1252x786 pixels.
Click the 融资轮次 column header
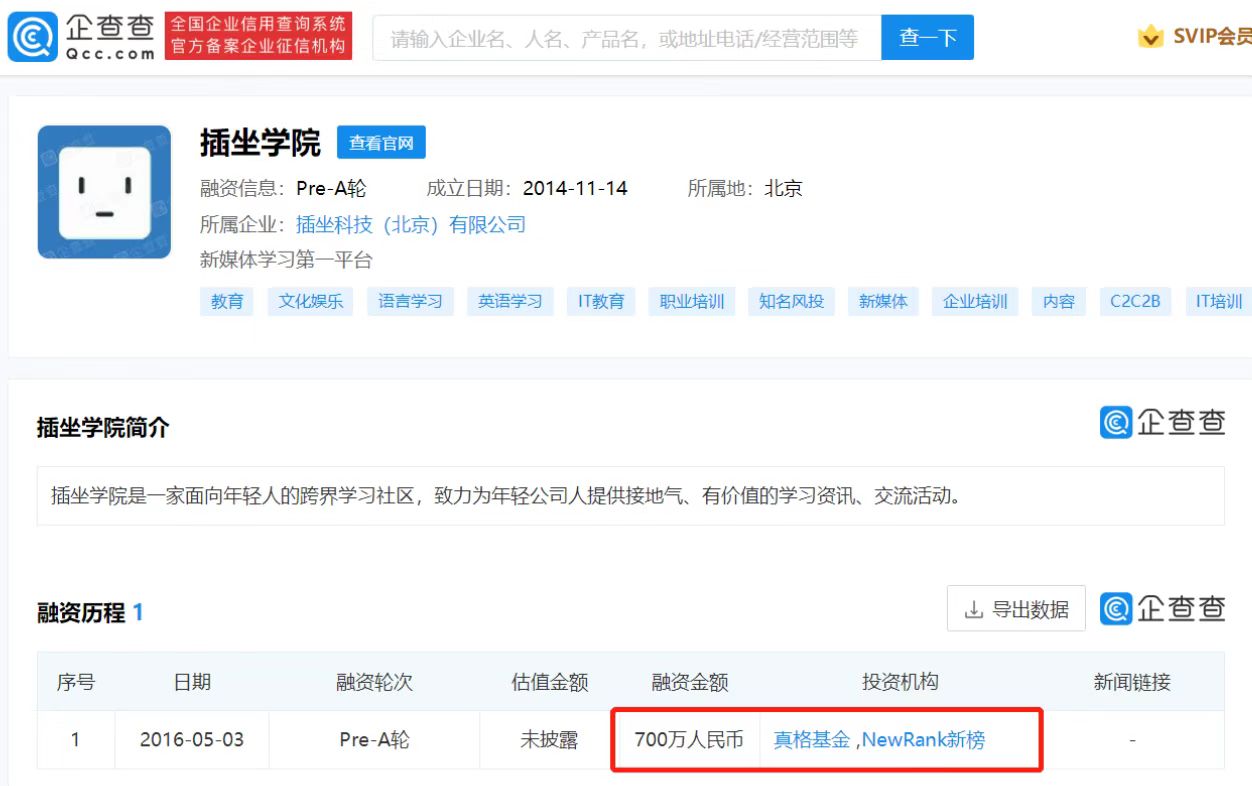[x=374, y=682]
